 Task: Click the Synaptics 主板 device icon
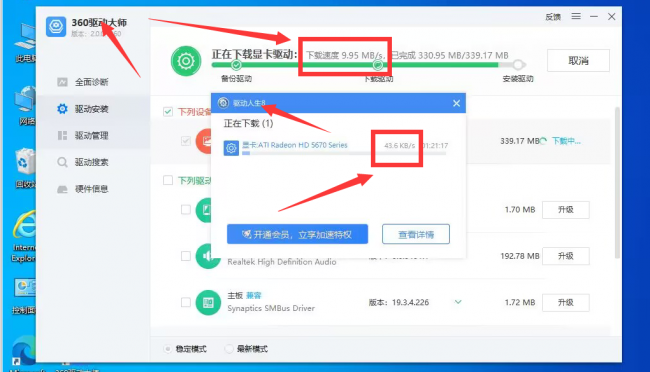point(208,303)
